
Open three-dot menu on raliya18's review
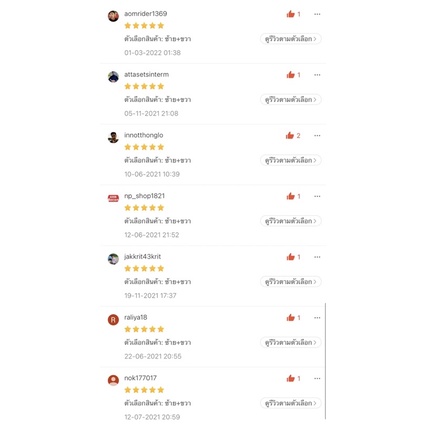pos(317,317)
